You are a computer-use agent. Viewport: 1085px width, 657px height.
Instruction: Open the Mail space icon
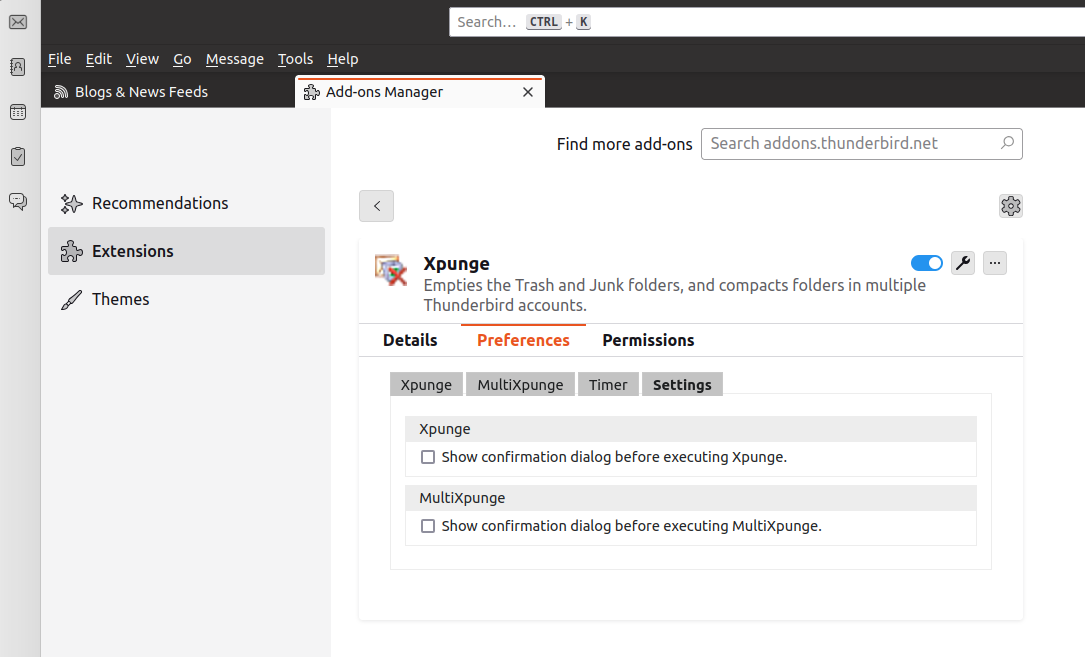tap(18, 22)
